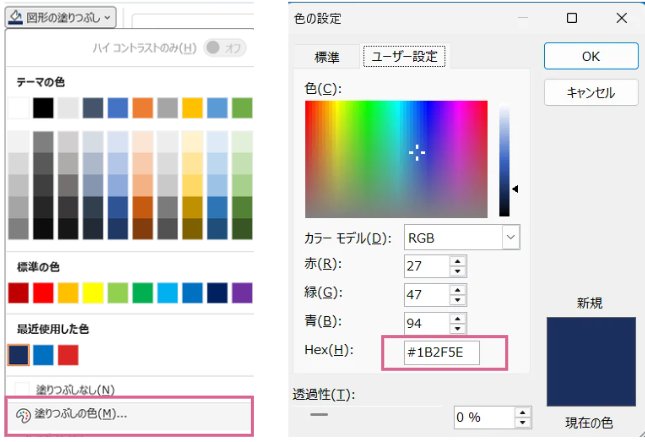
Task: Increase transparency with the up arrow
Action: tap(523, 412)
